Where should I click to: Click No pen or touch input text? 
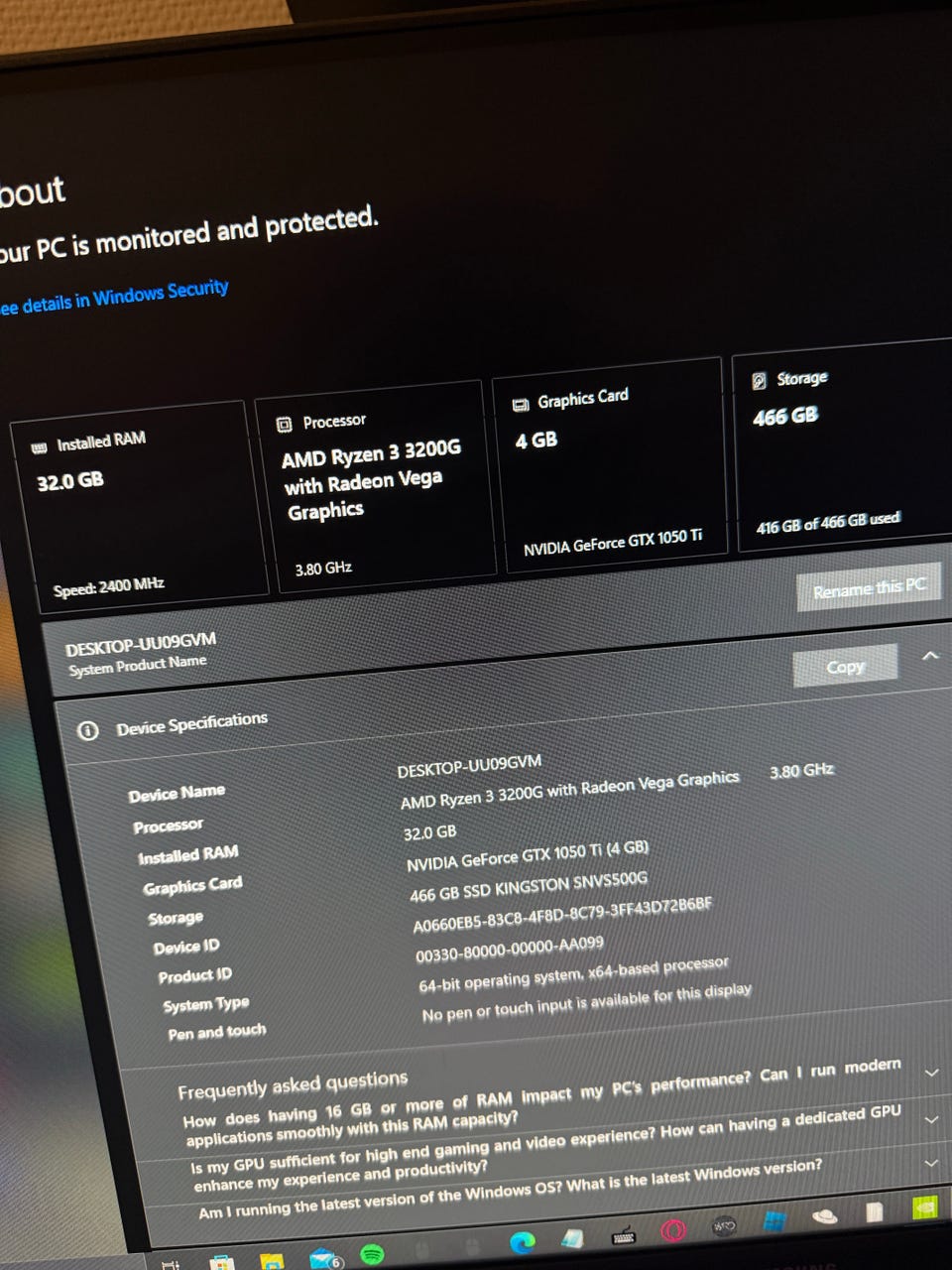pos(586,1002)
